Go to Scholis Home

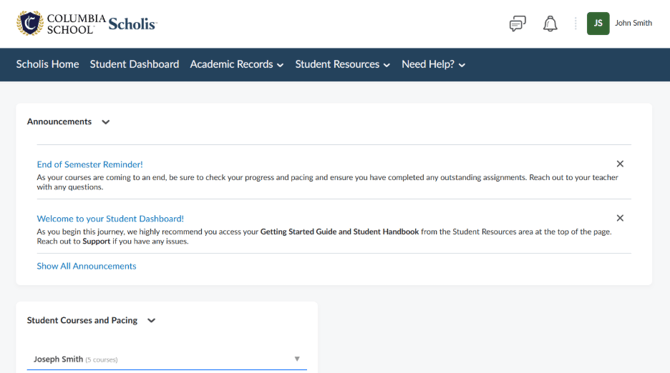pyautogui.click(x=47, y=64)
